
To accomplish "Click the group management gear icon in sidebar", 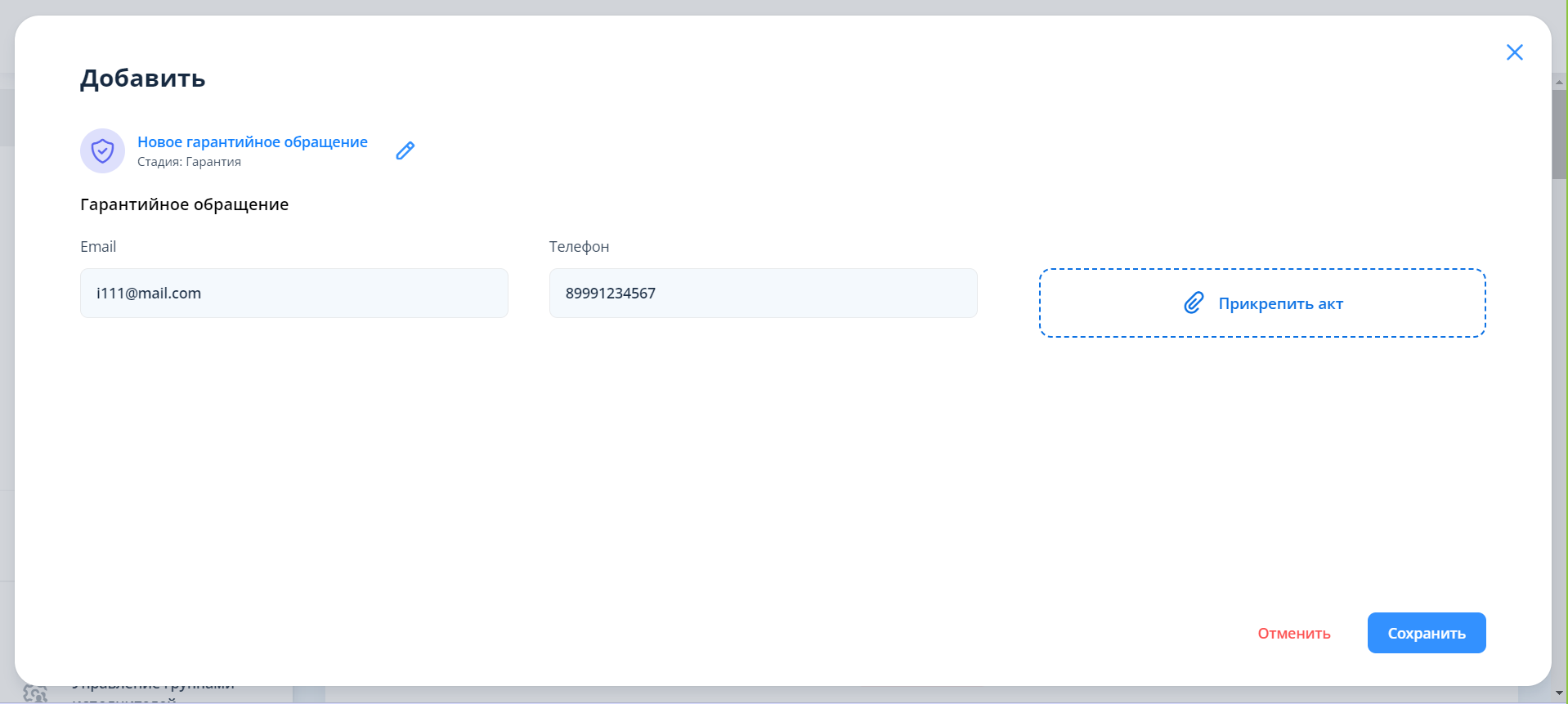I will pos(34,694).
